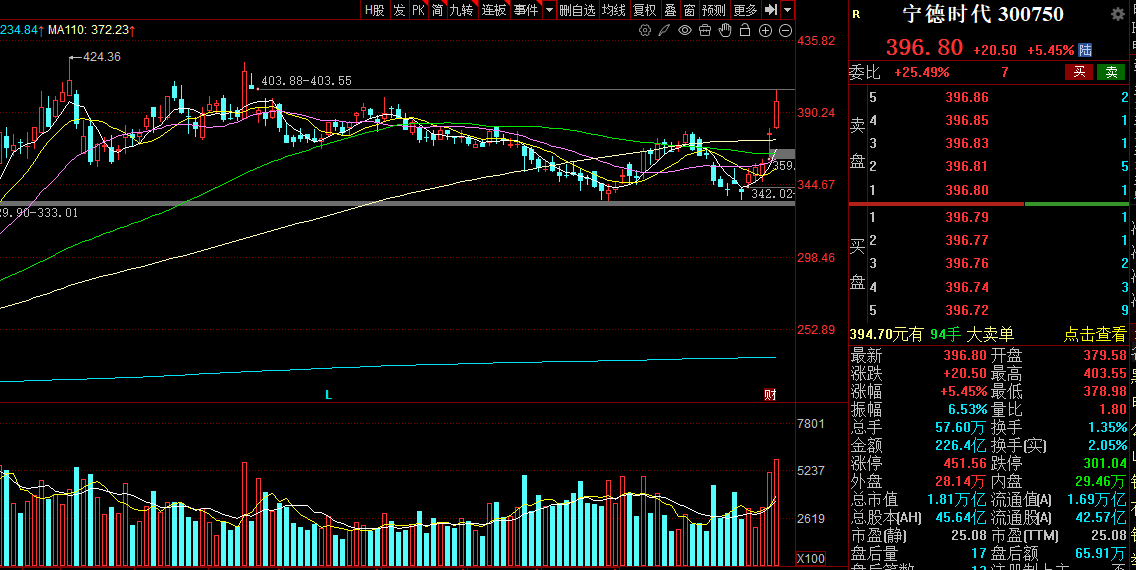Open the toolbox briefcase icon

[705, 31]
